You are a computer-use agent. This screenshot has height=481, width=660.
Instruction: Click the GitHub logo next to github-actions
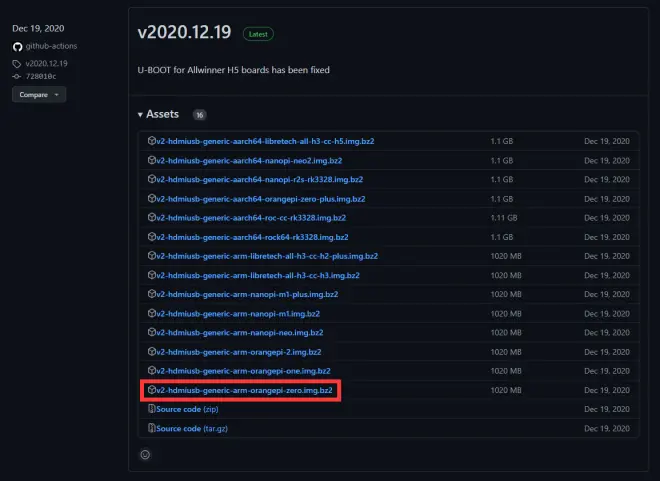click(17, 46)
